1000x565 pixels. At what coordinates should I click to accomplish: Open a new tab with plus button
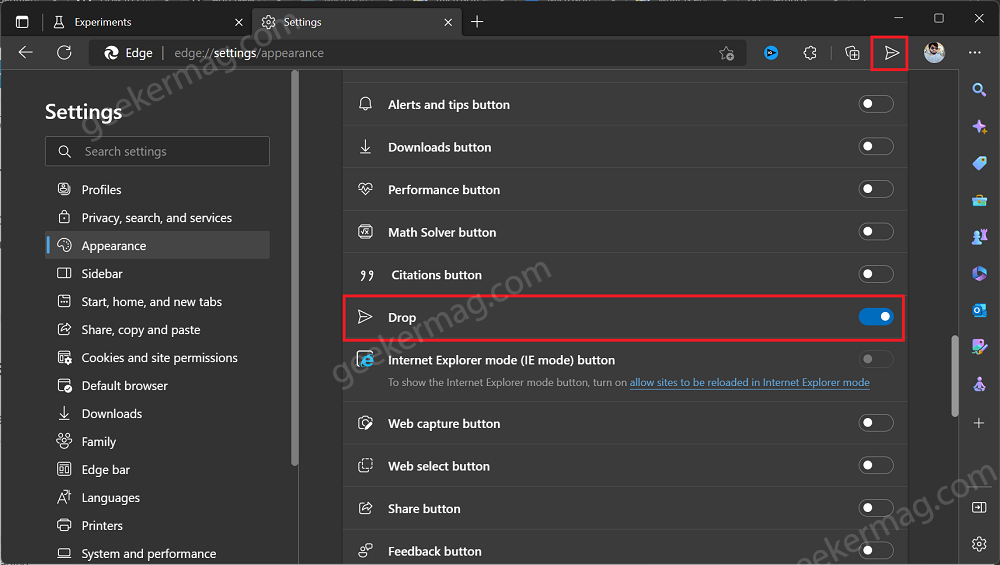pos(477,22)
